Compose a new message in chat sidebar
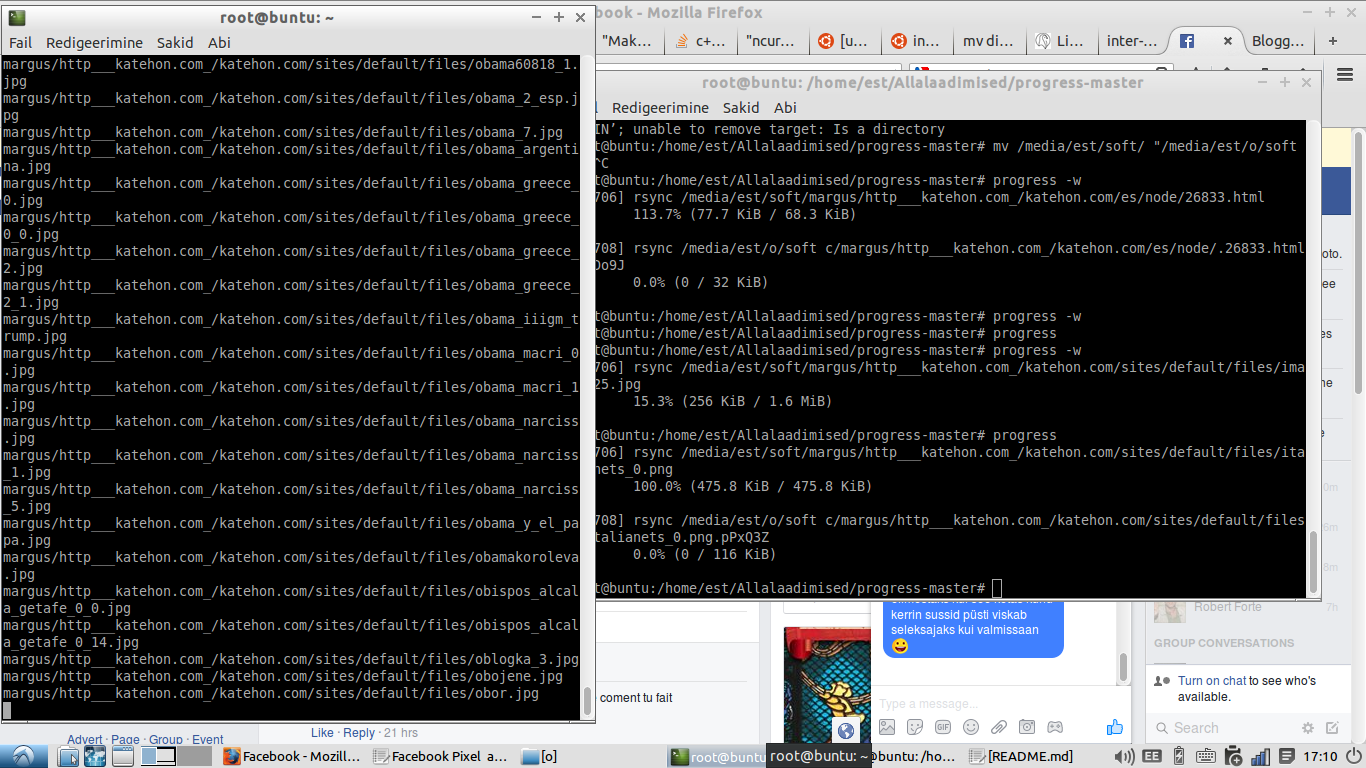This screenshot has width=1366, height=768. tap(1332, 728)
